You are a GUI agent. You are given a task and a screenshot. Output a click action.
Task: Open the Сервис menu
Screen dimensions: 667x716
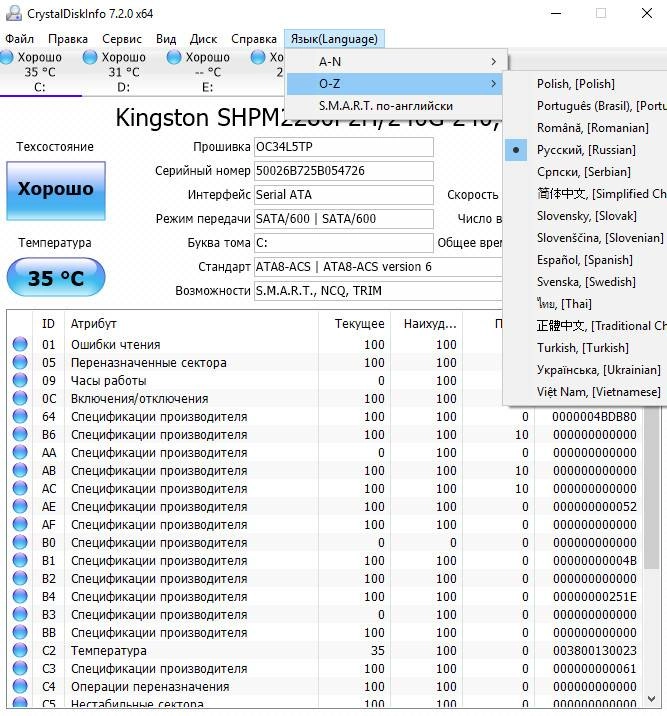[x=122, y=39]
